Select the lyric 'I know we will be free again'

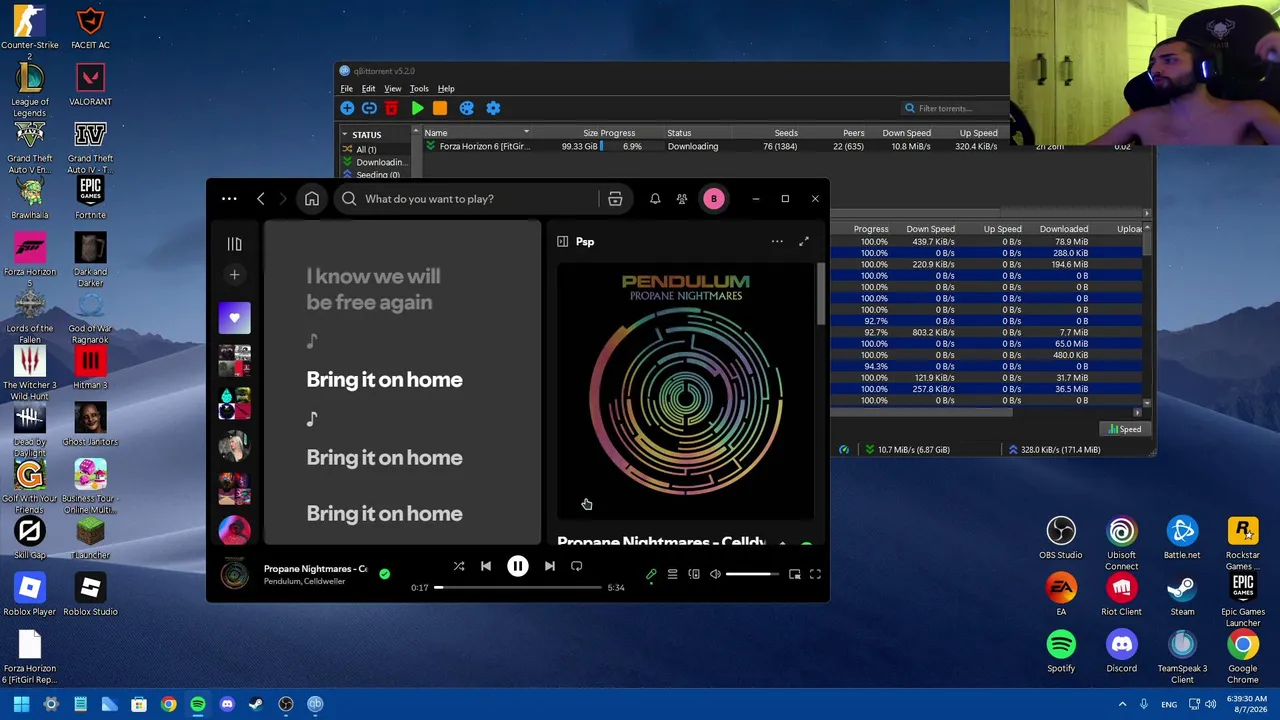click(x=373, y=289)
